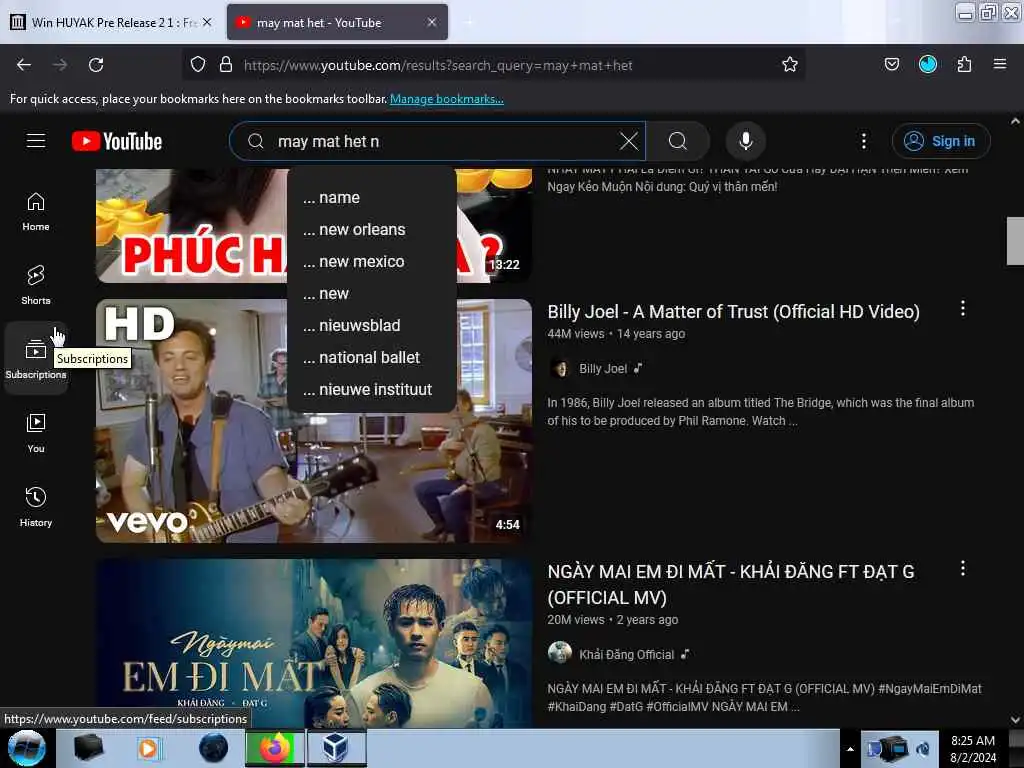Close the Win HUYAK tab
Viewport: 1024px width, 768px height.
[x=207, y=22]
